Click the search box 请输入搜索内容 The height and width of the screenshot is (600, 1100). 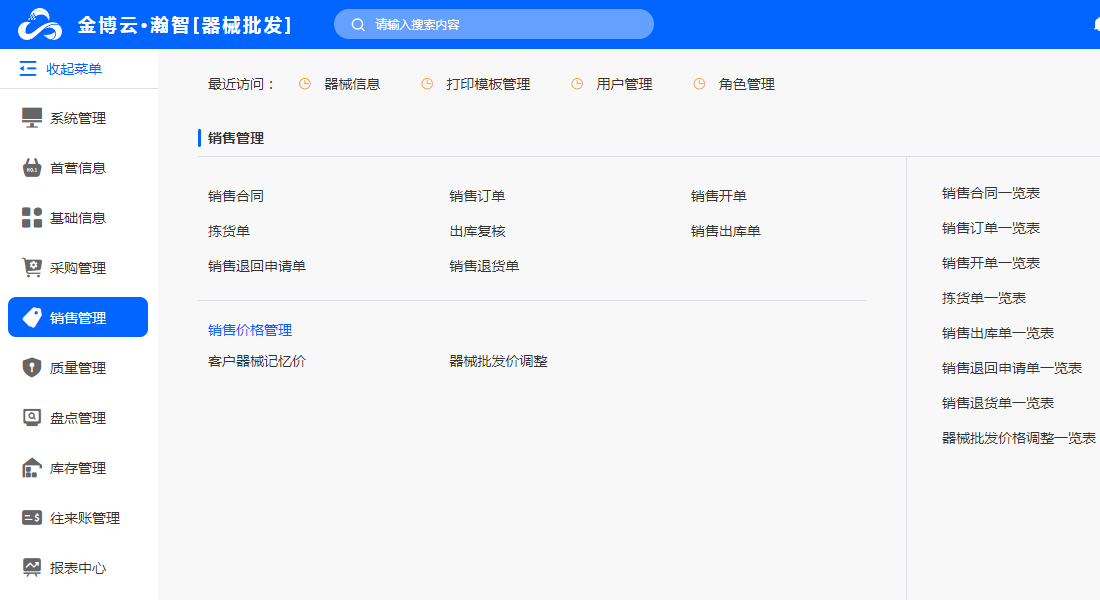494,24
